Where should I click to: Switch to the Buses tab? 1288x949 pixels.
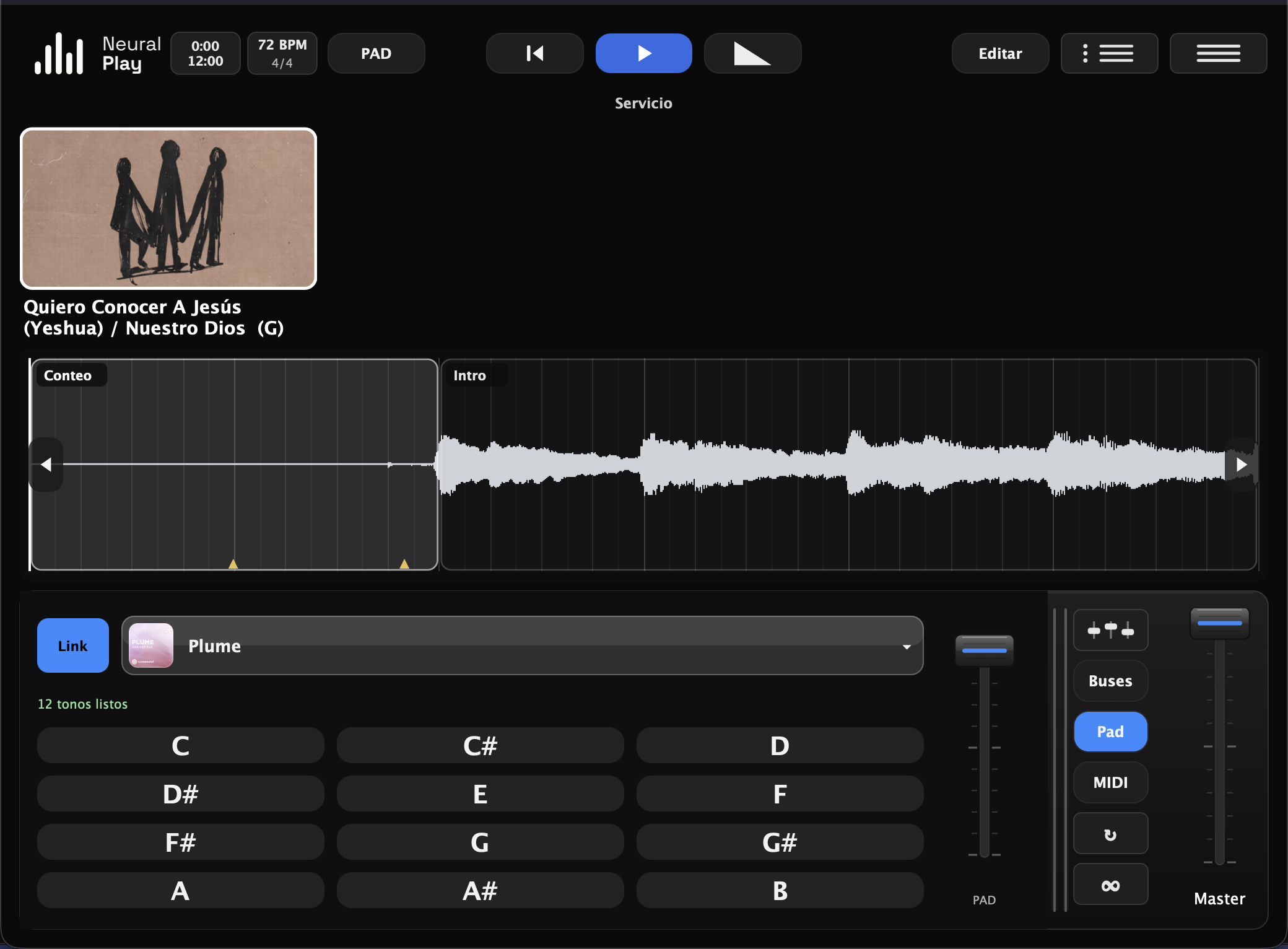coord(1111,681)
